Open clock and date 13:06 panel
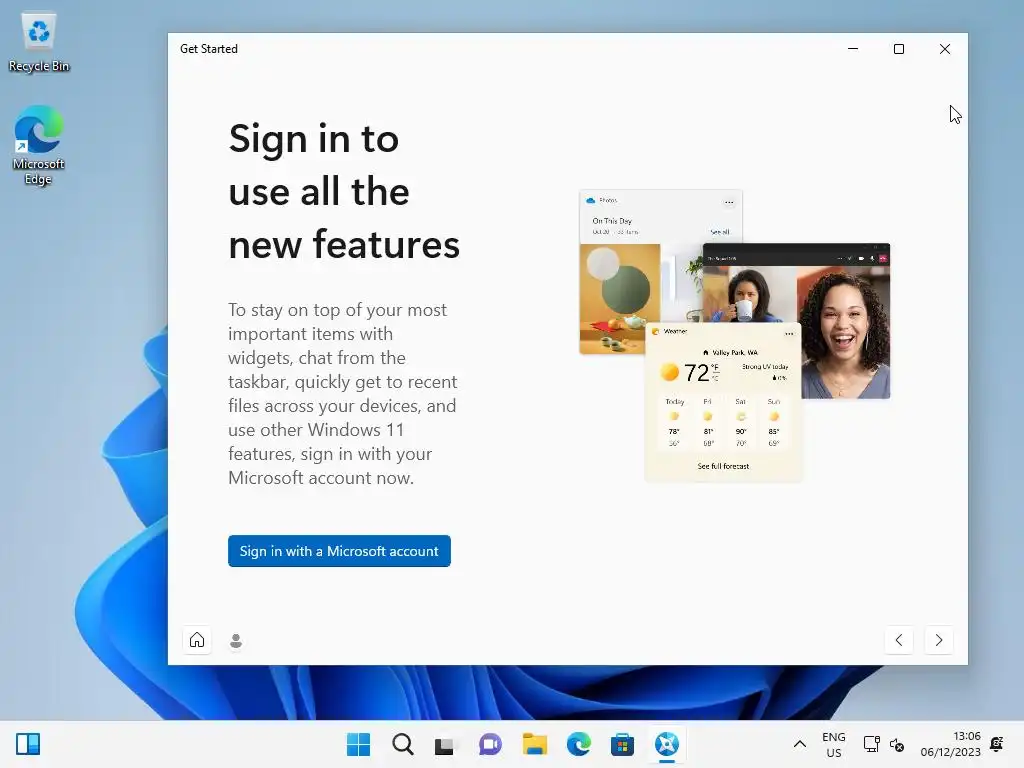 950,744
